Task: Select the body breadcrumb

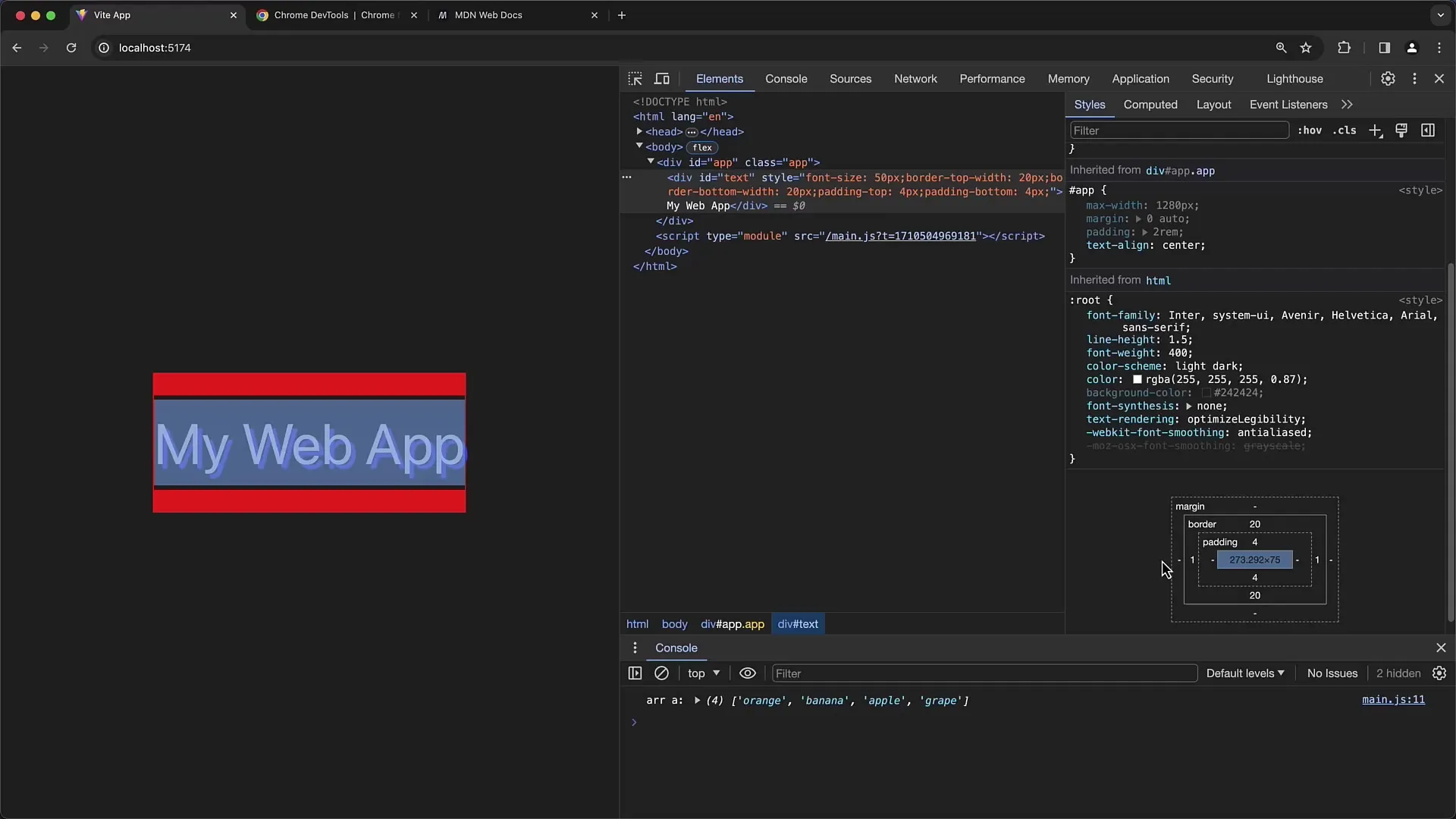Action: (674, 624)
